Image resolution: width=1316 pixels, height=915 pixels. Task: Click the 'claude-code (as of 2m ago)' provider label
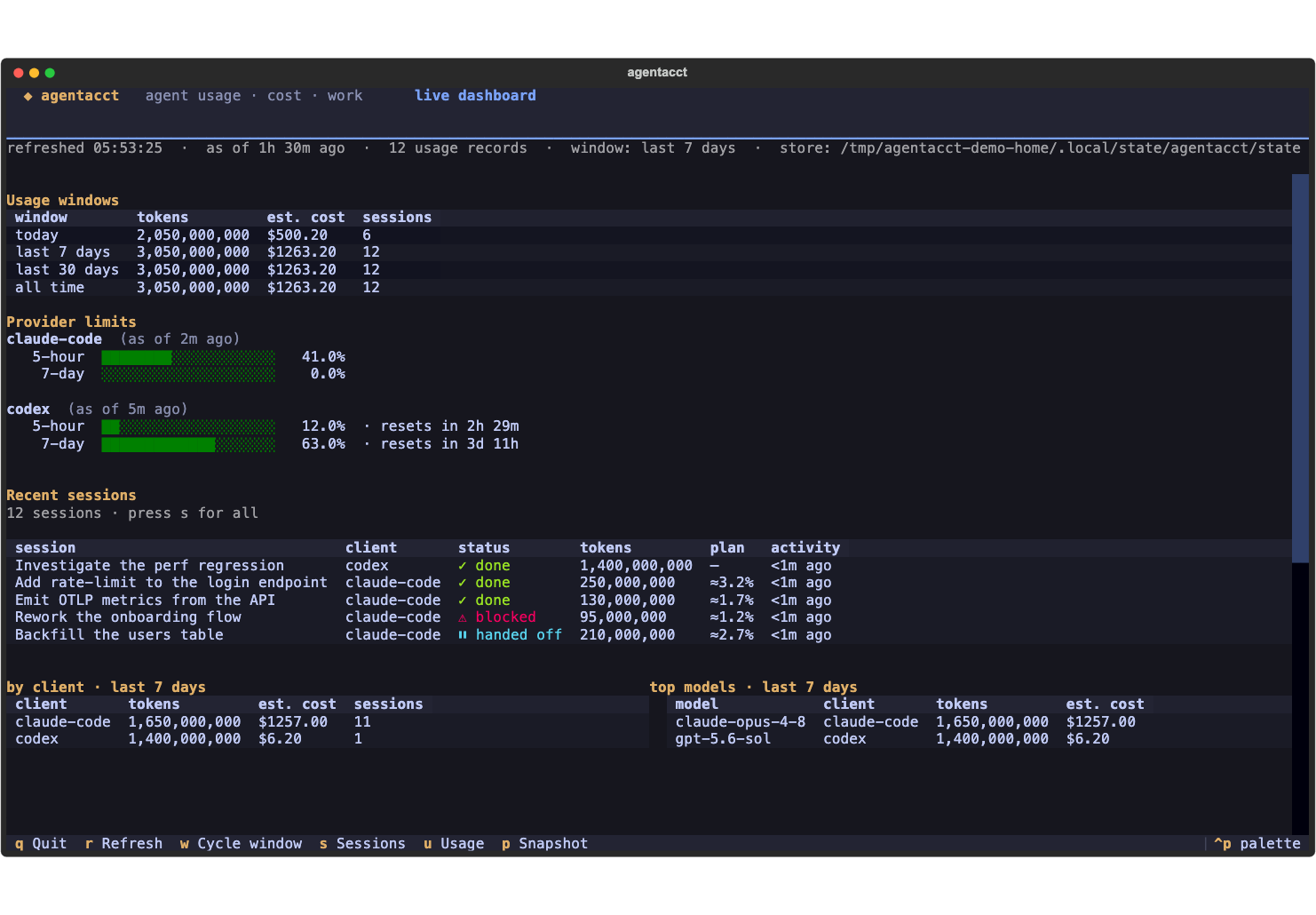pos(123,339)
